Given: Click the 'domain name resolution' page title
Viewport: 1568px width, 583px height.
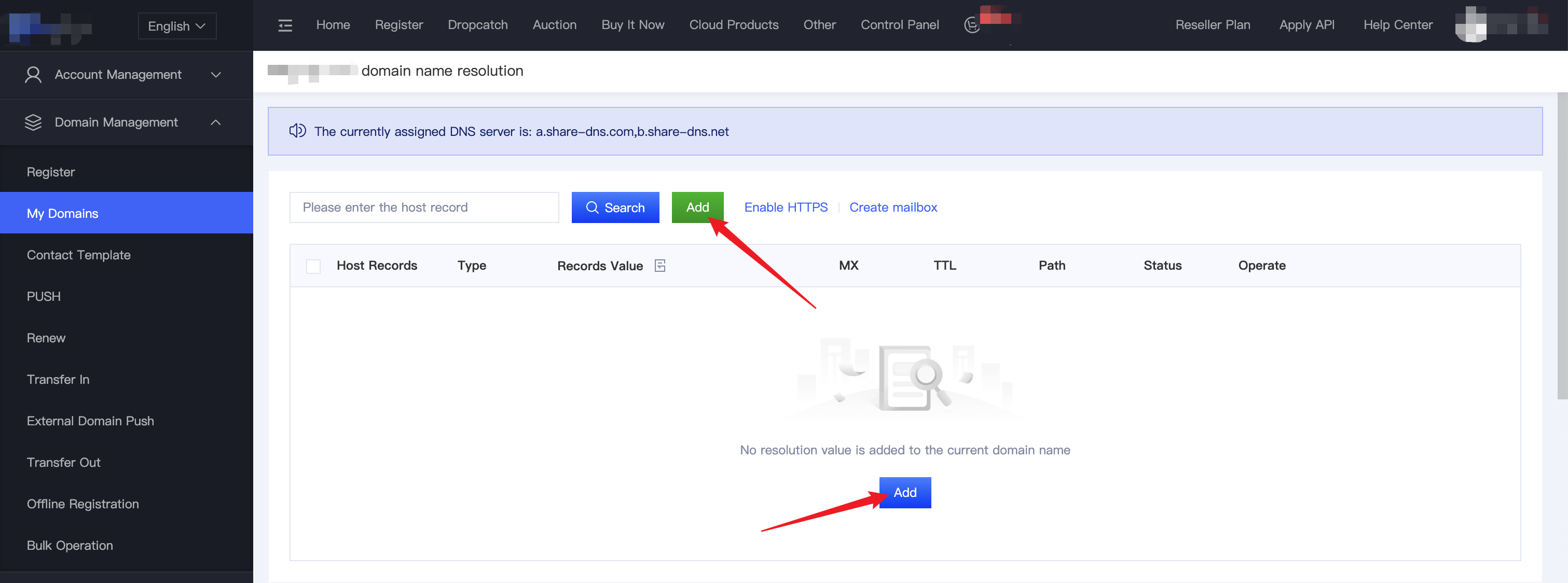Looking at the screenshot, I should pyautogui.click(x=442, y=71).
